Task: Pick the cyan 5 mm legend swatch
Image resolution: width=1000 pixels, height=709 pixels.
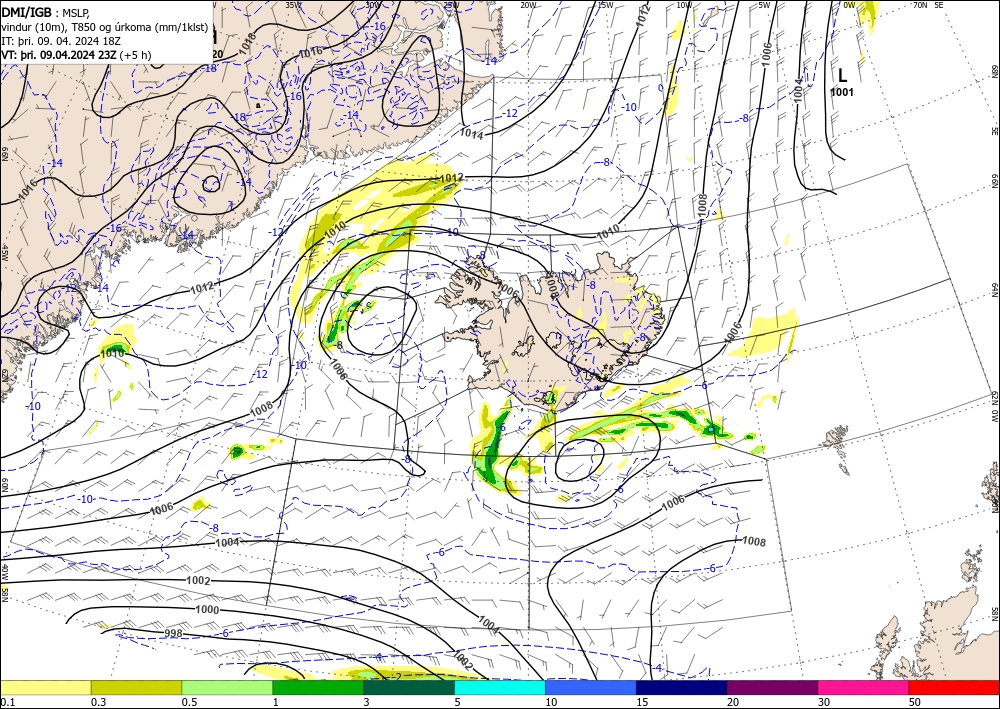Action: [500, 687]
